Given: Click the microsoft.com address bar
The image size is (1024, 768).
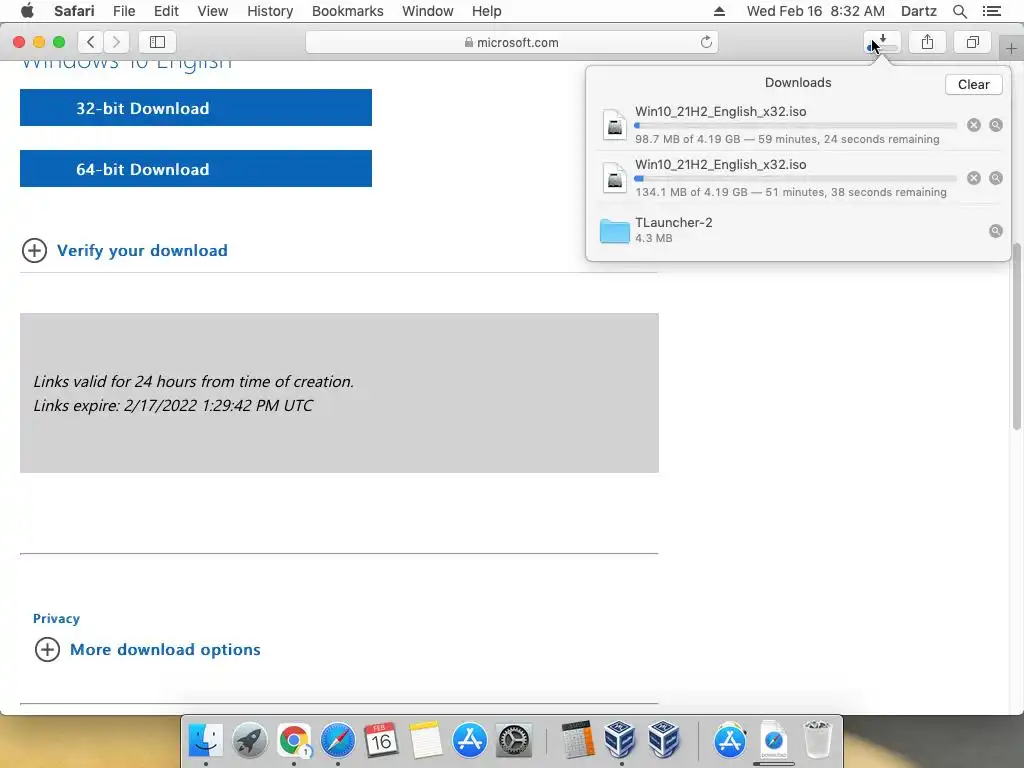Looking at the screenshot, I should pos(511,42).
